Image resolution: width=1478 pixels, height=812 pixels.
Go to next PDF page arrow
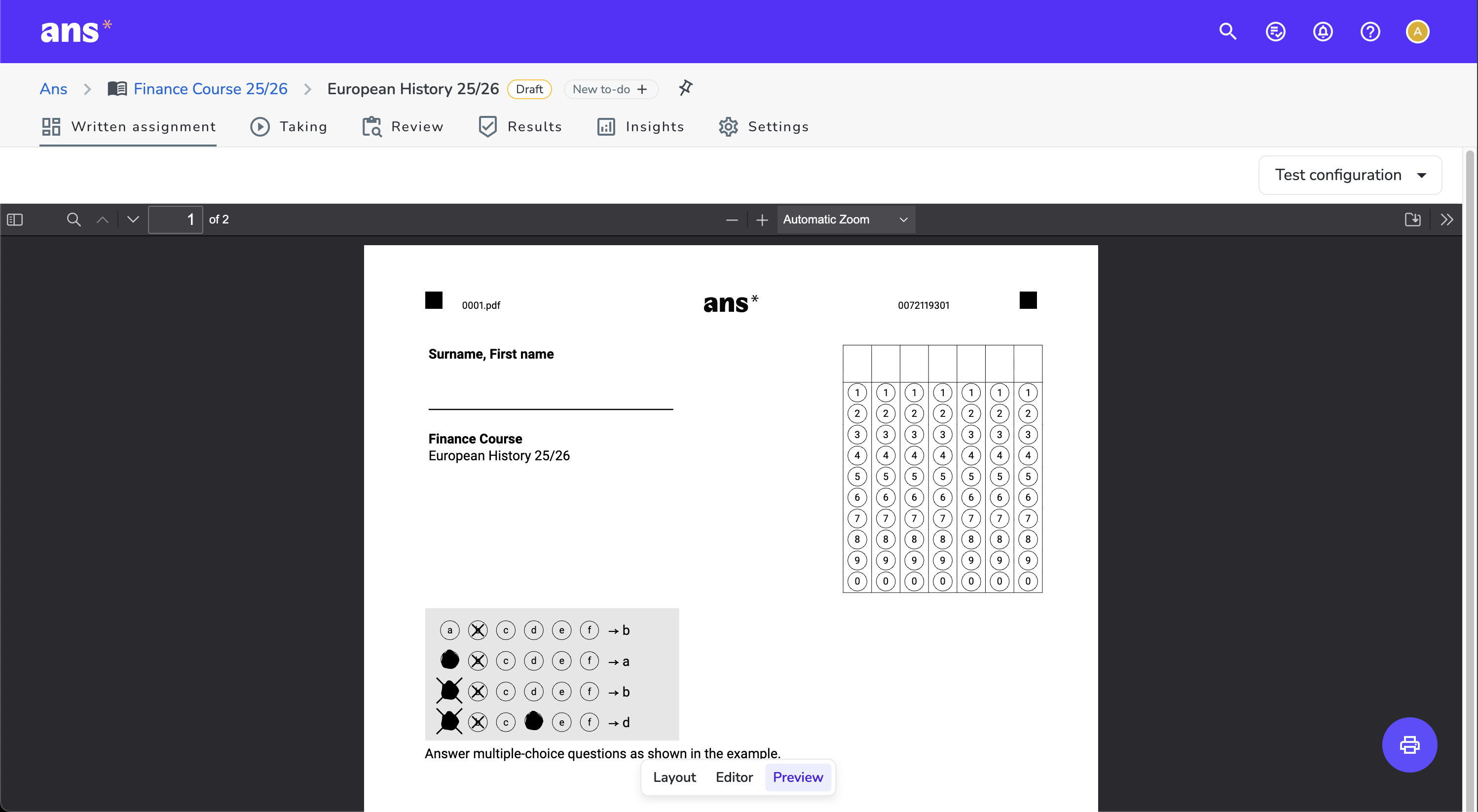(133, 220)
